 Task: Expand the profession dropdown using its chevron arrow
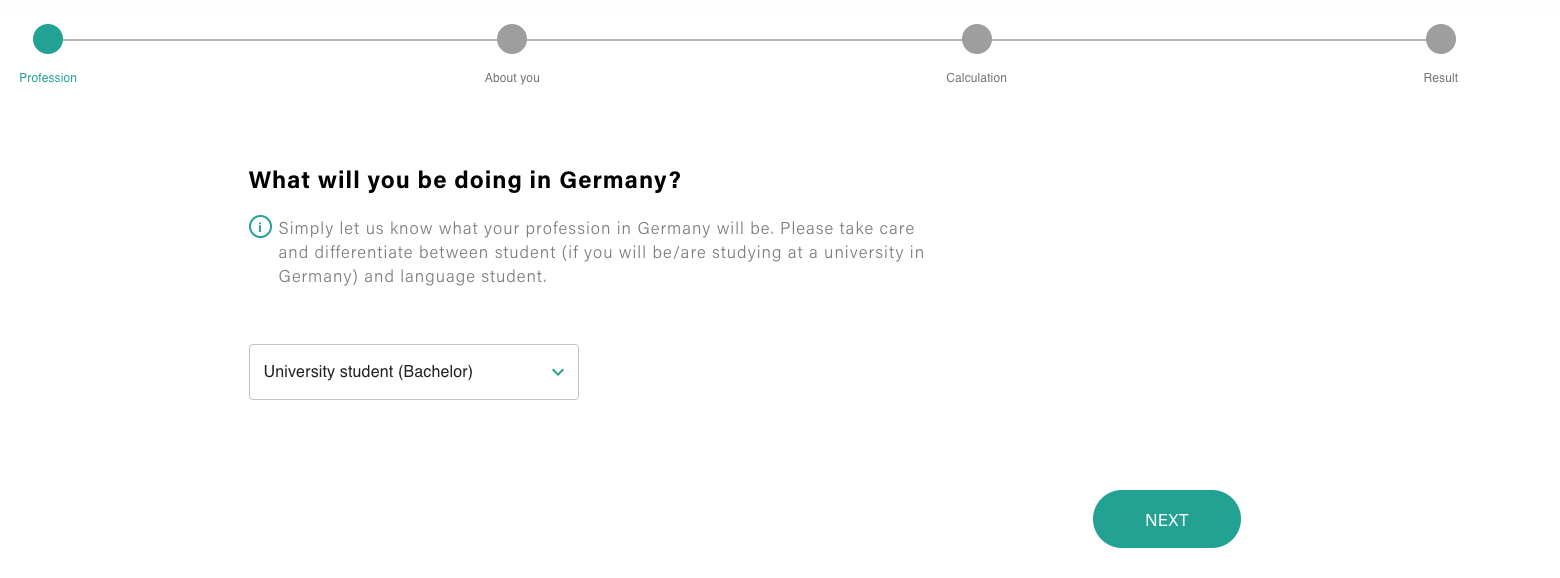[x=558, y=372]
